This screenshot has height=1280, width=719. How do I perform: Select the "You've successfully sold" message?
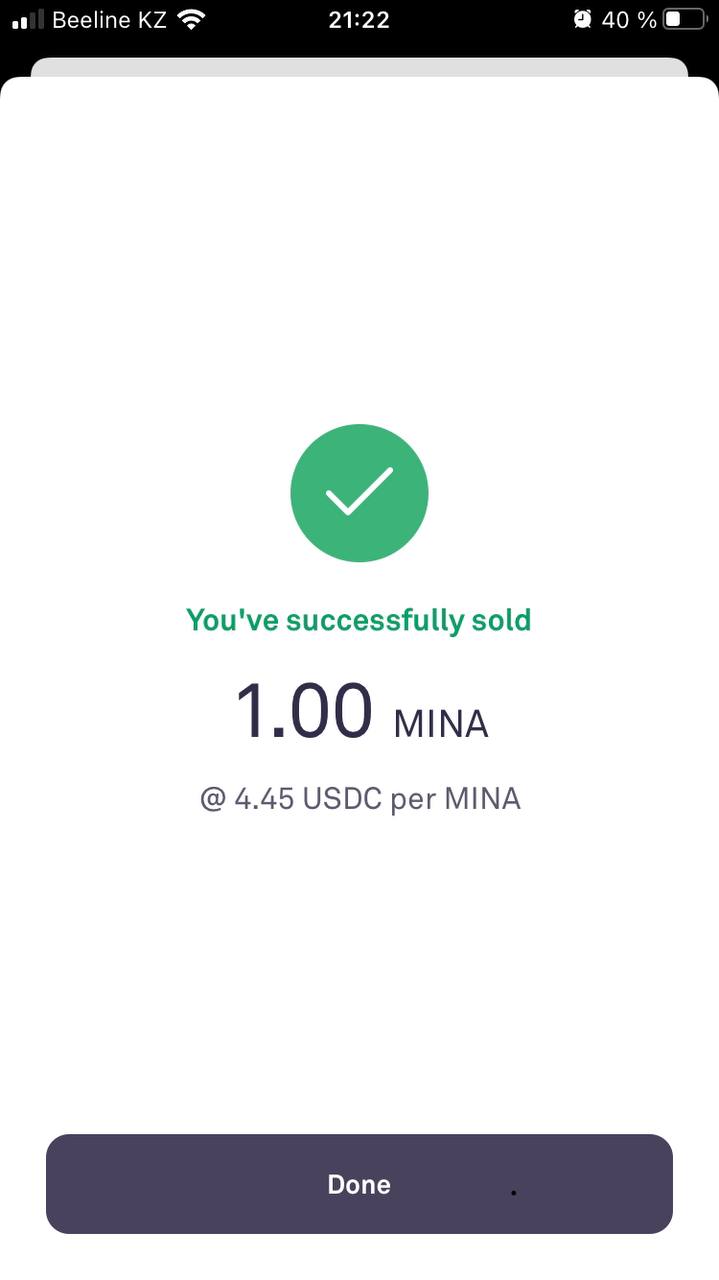coord(359,620)
